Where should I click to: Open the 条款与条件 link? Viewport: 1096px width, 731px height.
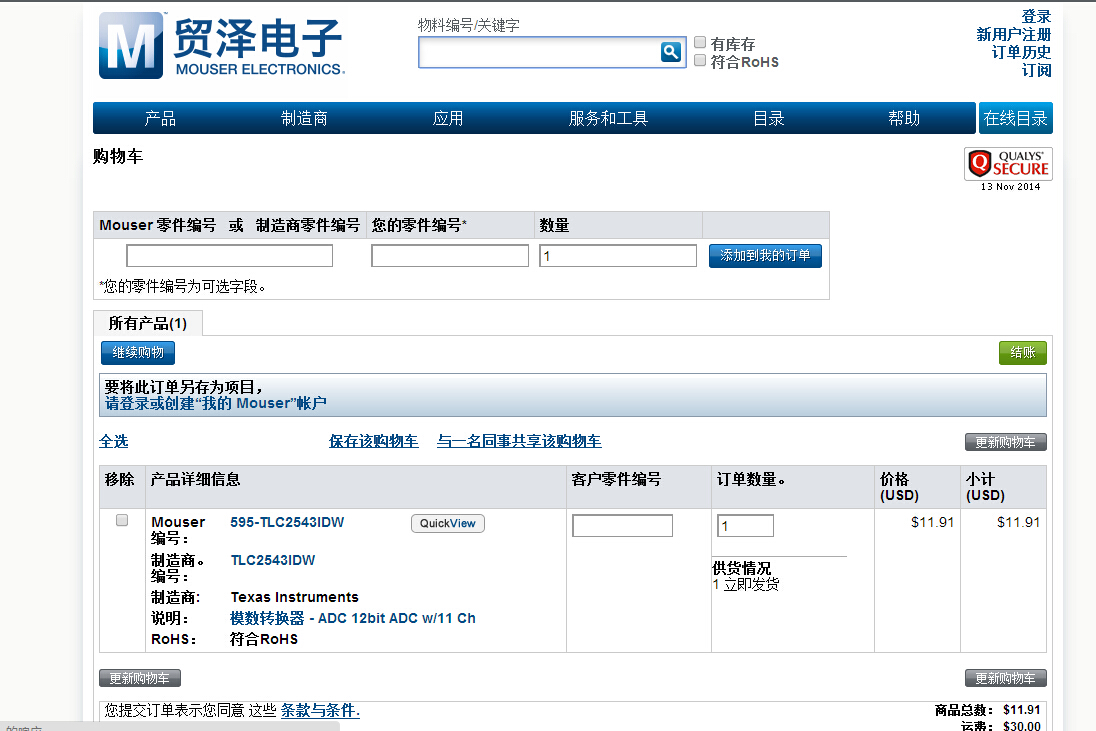(x=320, y=711)
